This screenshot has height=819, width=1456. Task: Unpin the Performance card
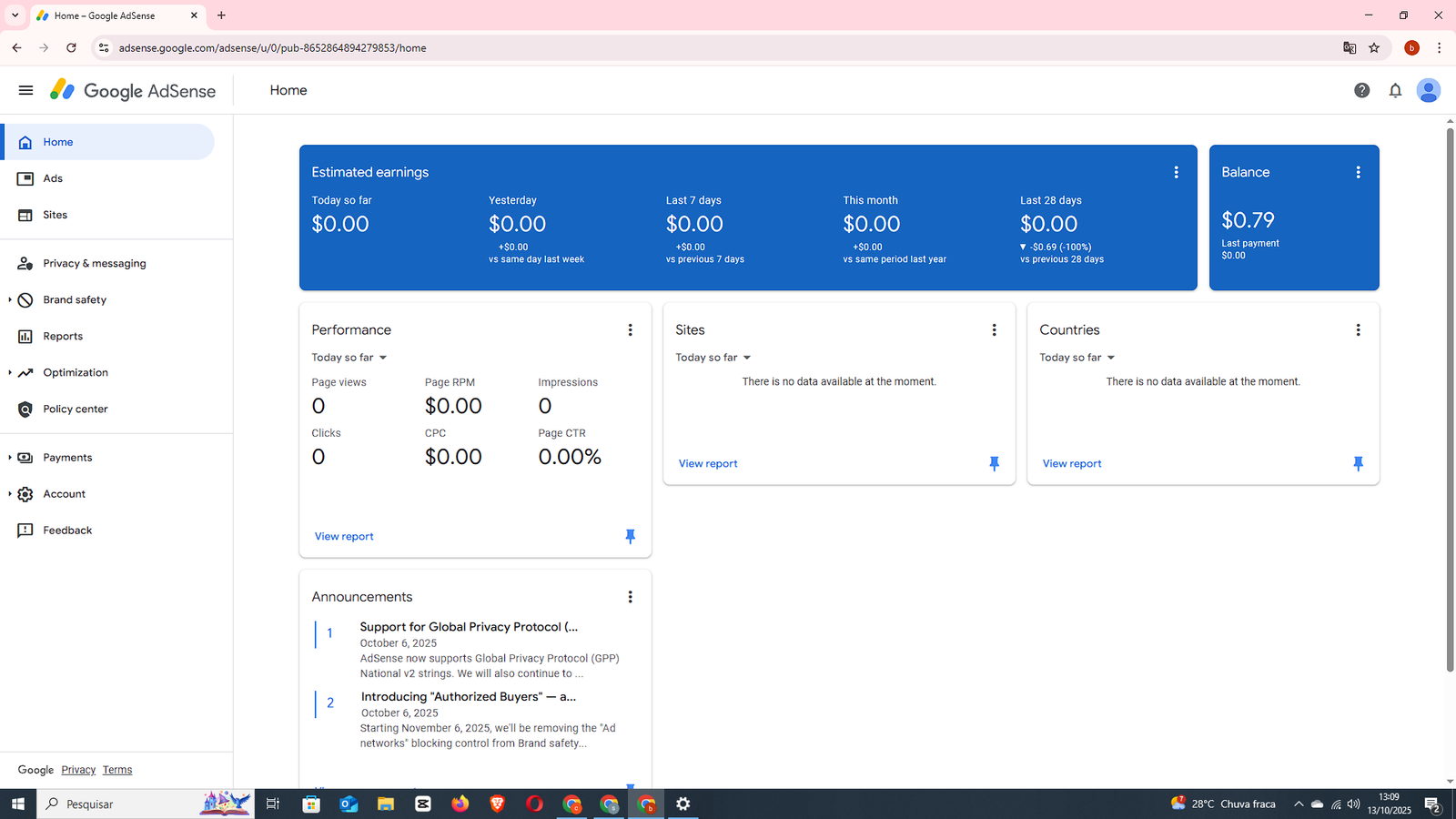[630, 536]
